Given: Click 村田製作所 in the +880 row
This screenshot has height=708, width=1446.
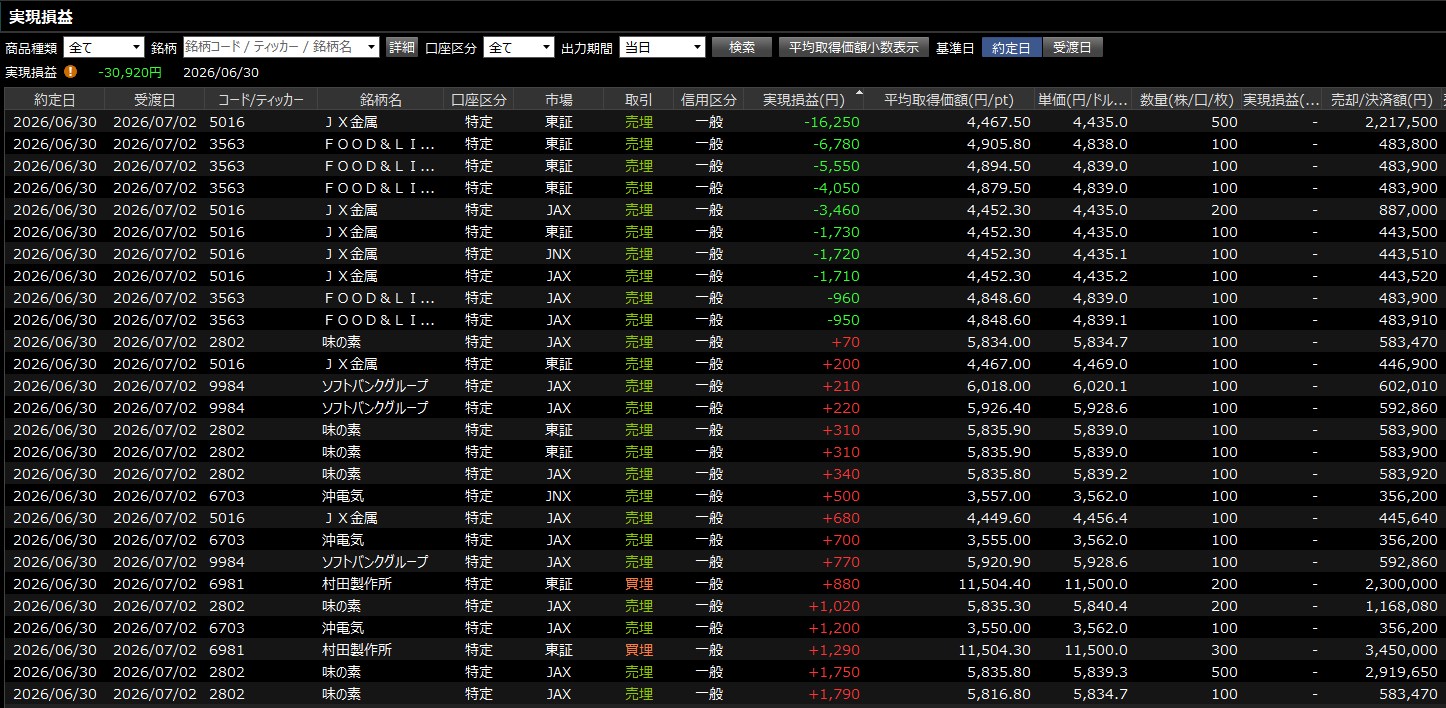Looking at the screenshot, I should (356, 584).
